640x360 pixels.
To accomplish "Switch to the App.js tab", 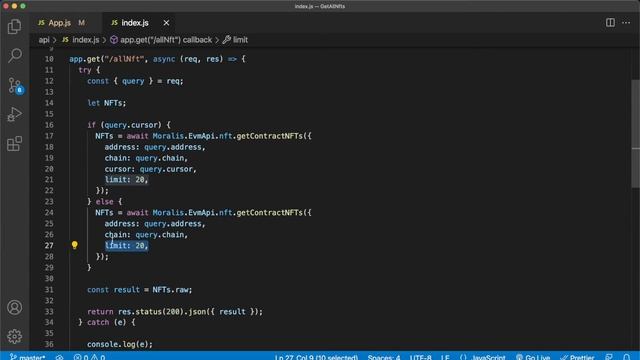I will (x=60, y=23).
